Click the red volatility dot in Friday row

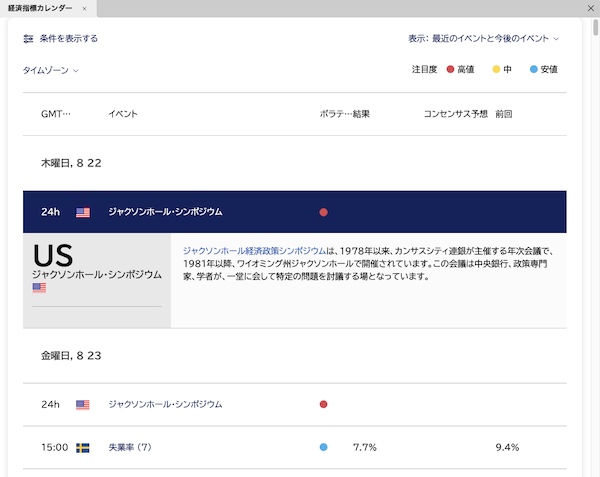(x=323, y=404)
